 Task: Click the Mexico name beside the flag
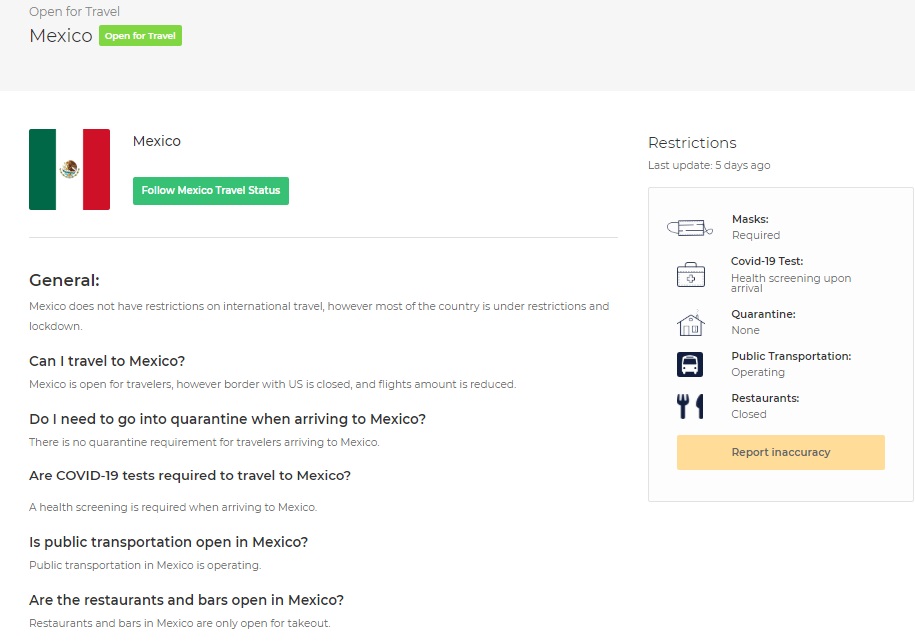(157, 141)
